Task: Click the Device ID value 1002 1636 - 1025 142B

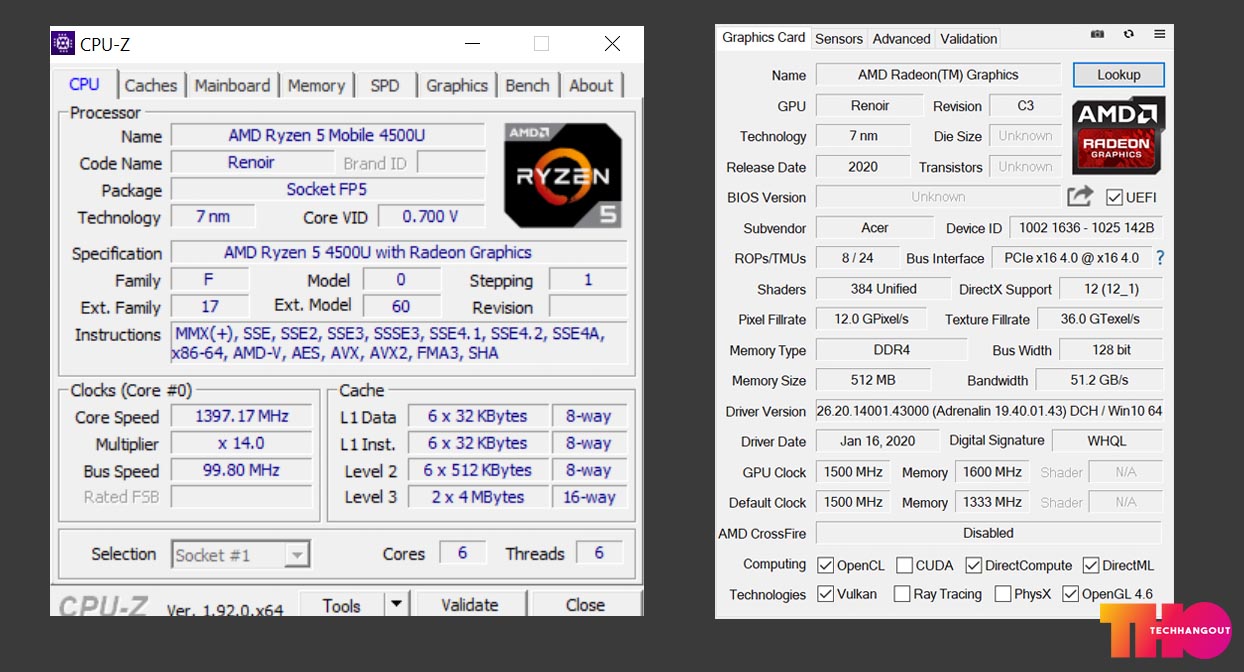Action: pyautogui.click(x=1086, y=228)
